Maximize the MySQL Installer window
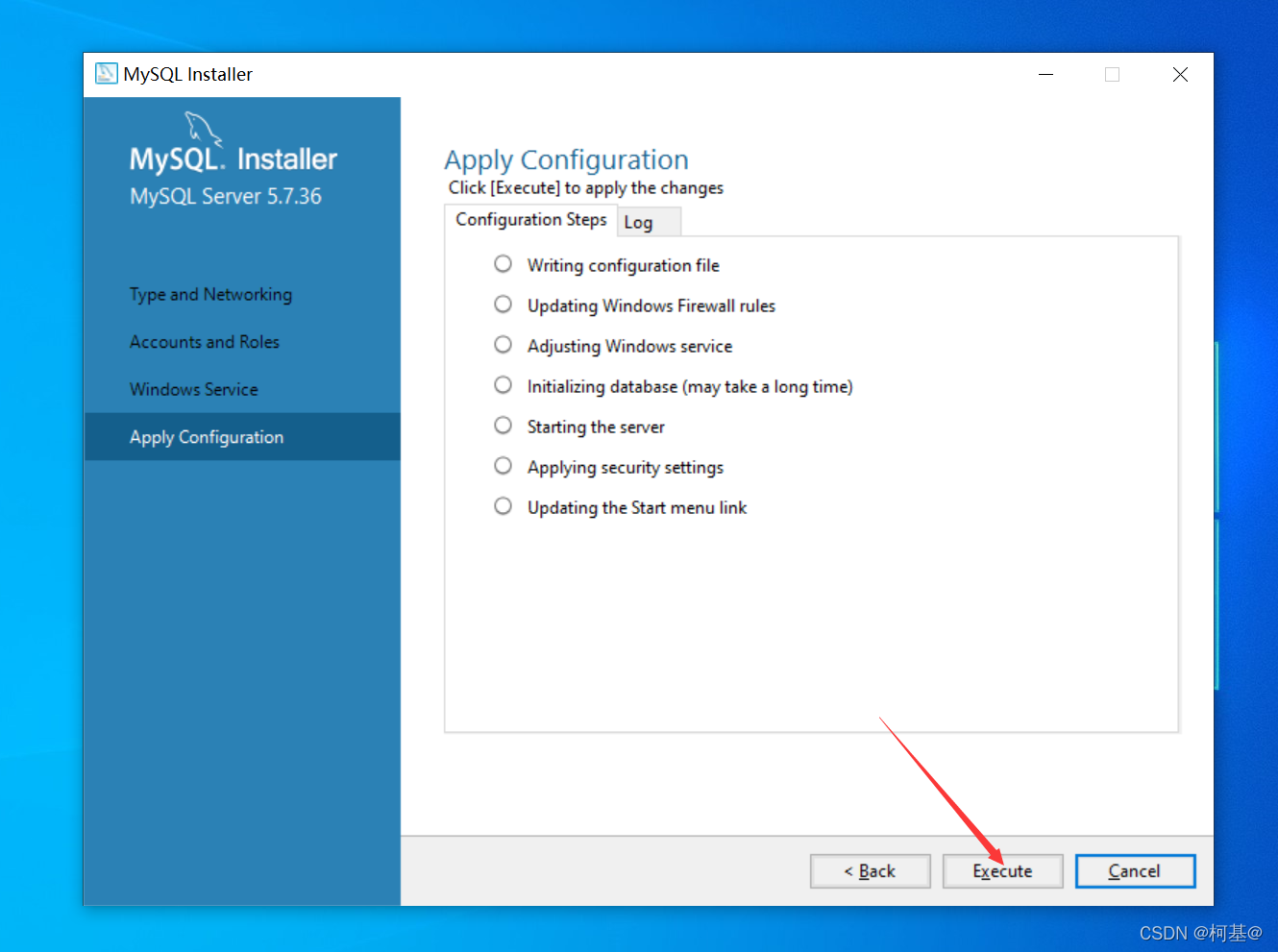Viewport: 1278px width, 952px height. pyautogui.click(x=1113, y=74)
